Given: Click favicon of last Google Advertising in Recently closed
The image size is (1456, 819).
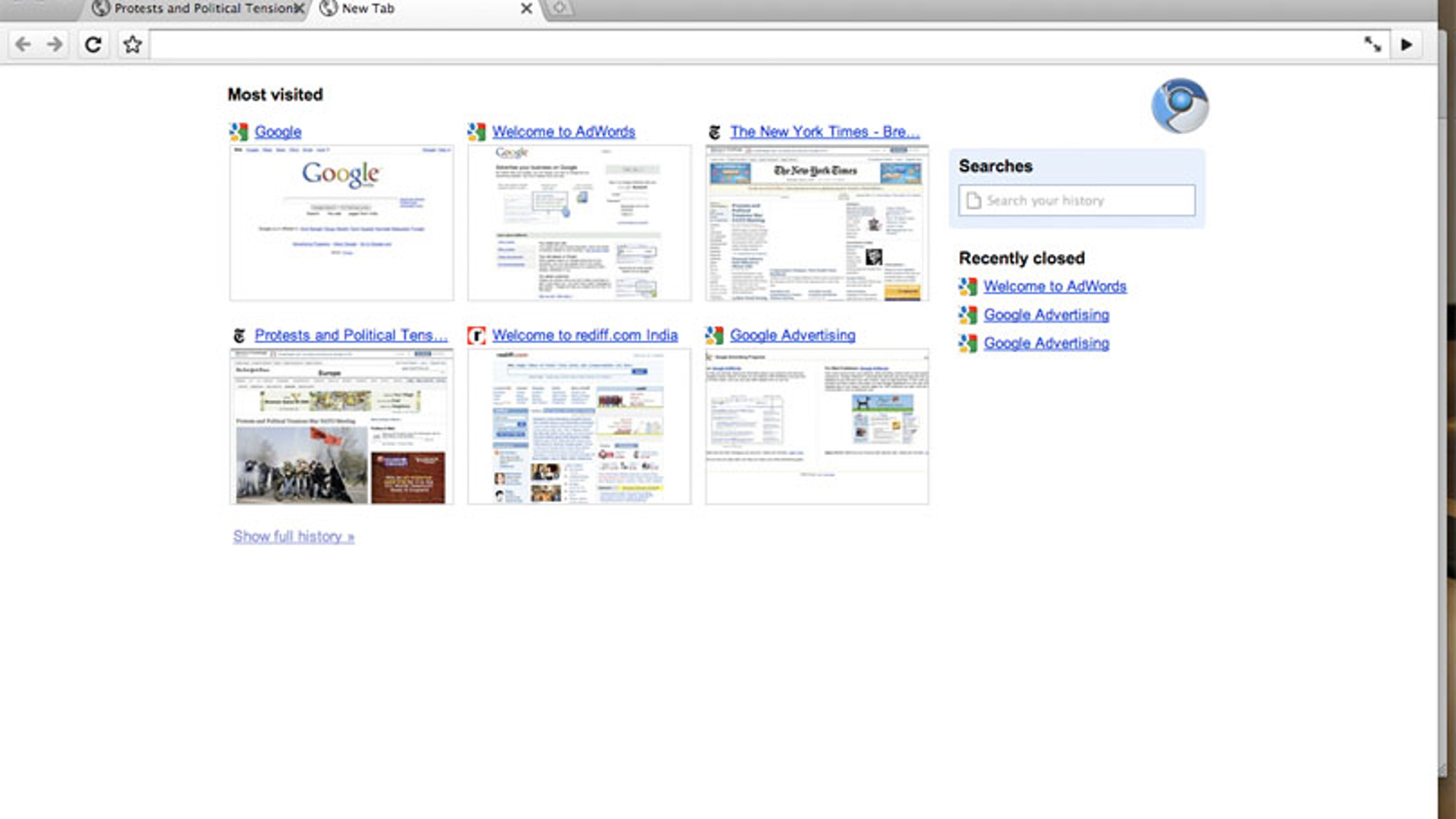Looking at the screenshot, I should [x=967, y=343].
